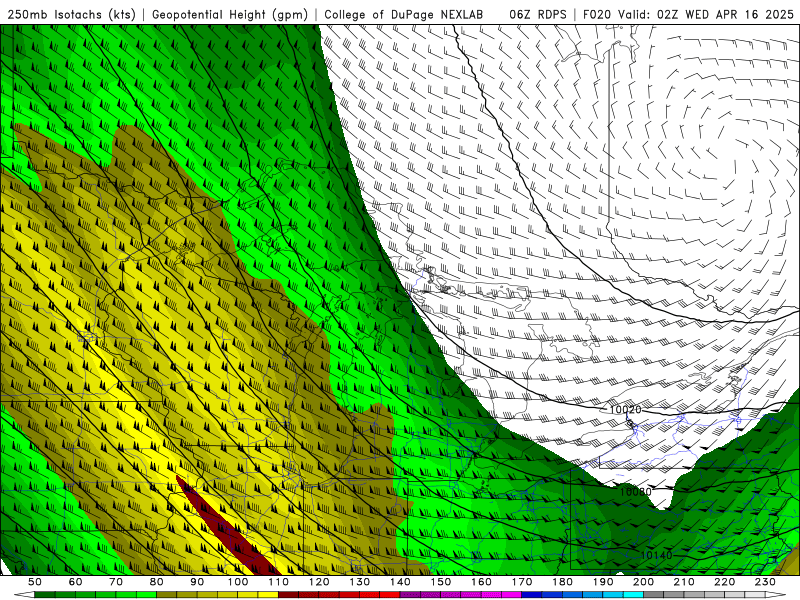Click the 10140 height contour label

point(656,555)
